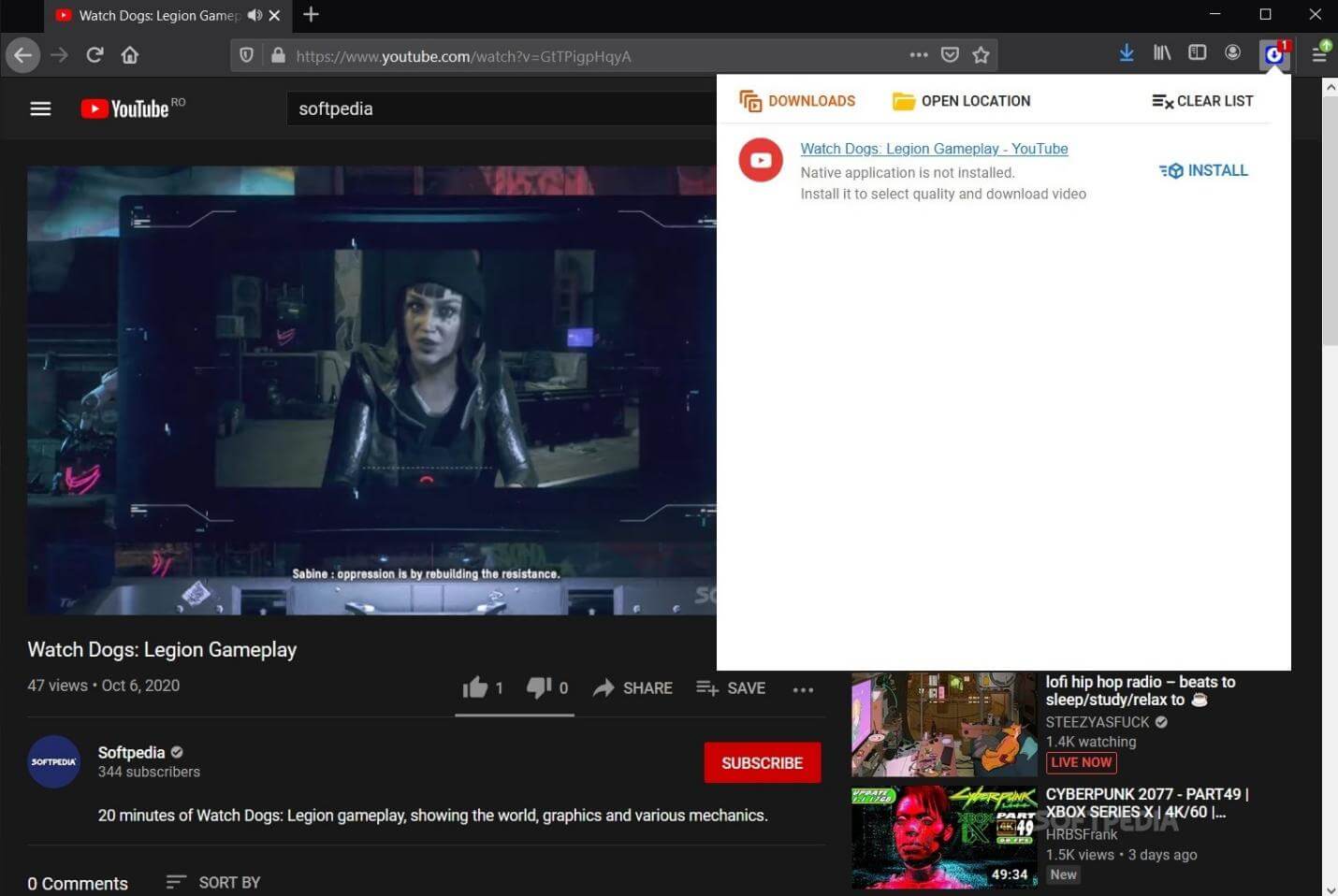Open the Firefox account icon
1338x896 pixels.
click(1232, 53)
